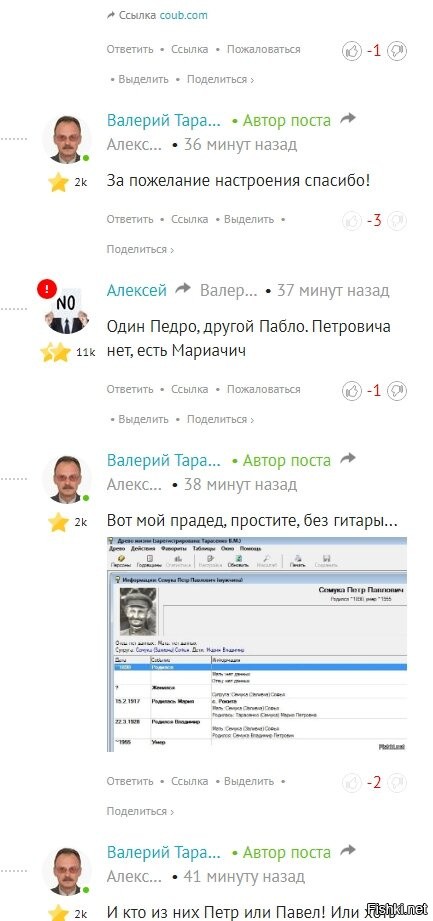Like Алексей's comment about Педро and Пабло
433x921 pixels.
tap(352, 391)
